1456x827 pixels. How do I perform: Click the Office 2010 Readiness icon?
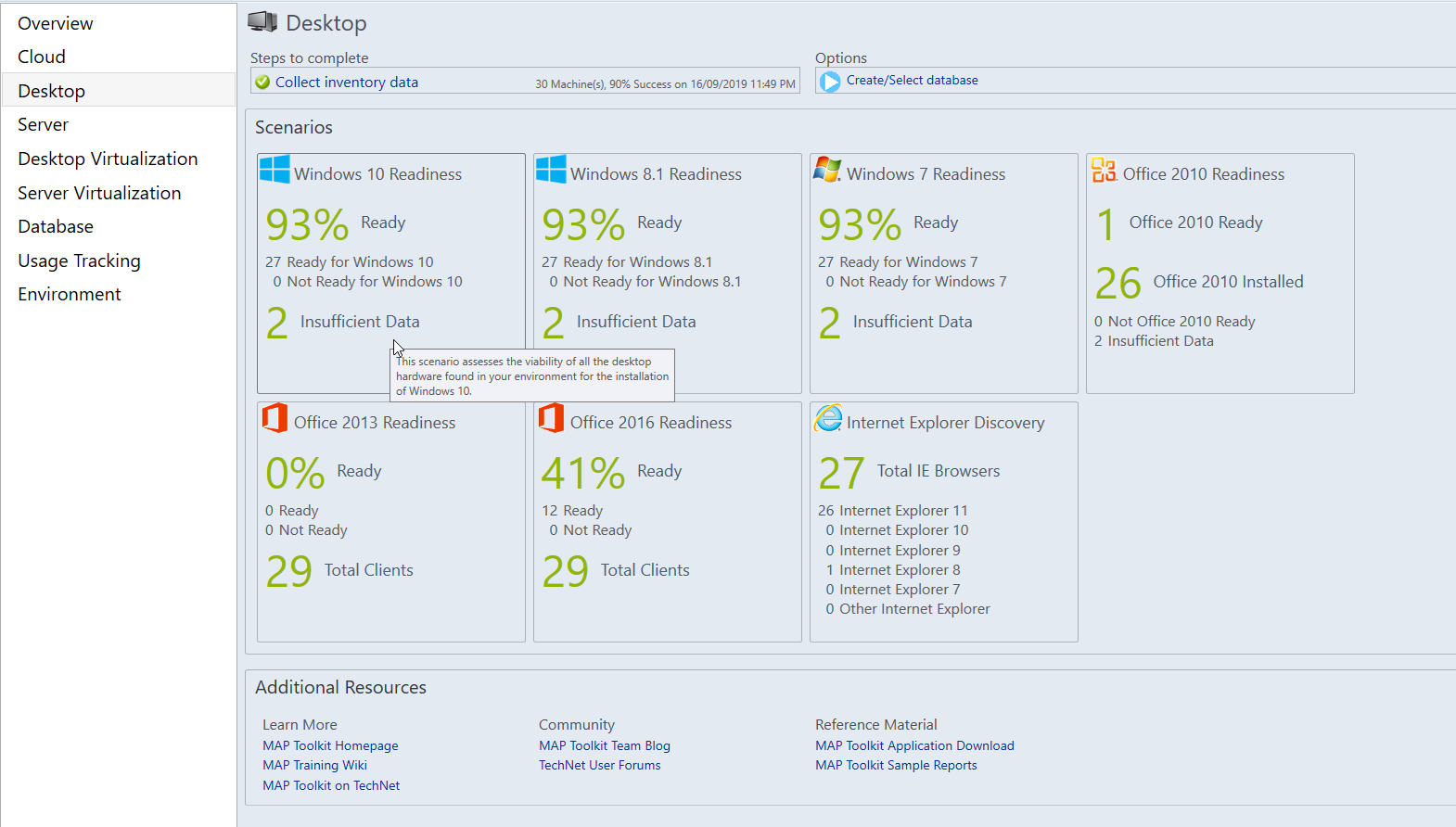1104,170
